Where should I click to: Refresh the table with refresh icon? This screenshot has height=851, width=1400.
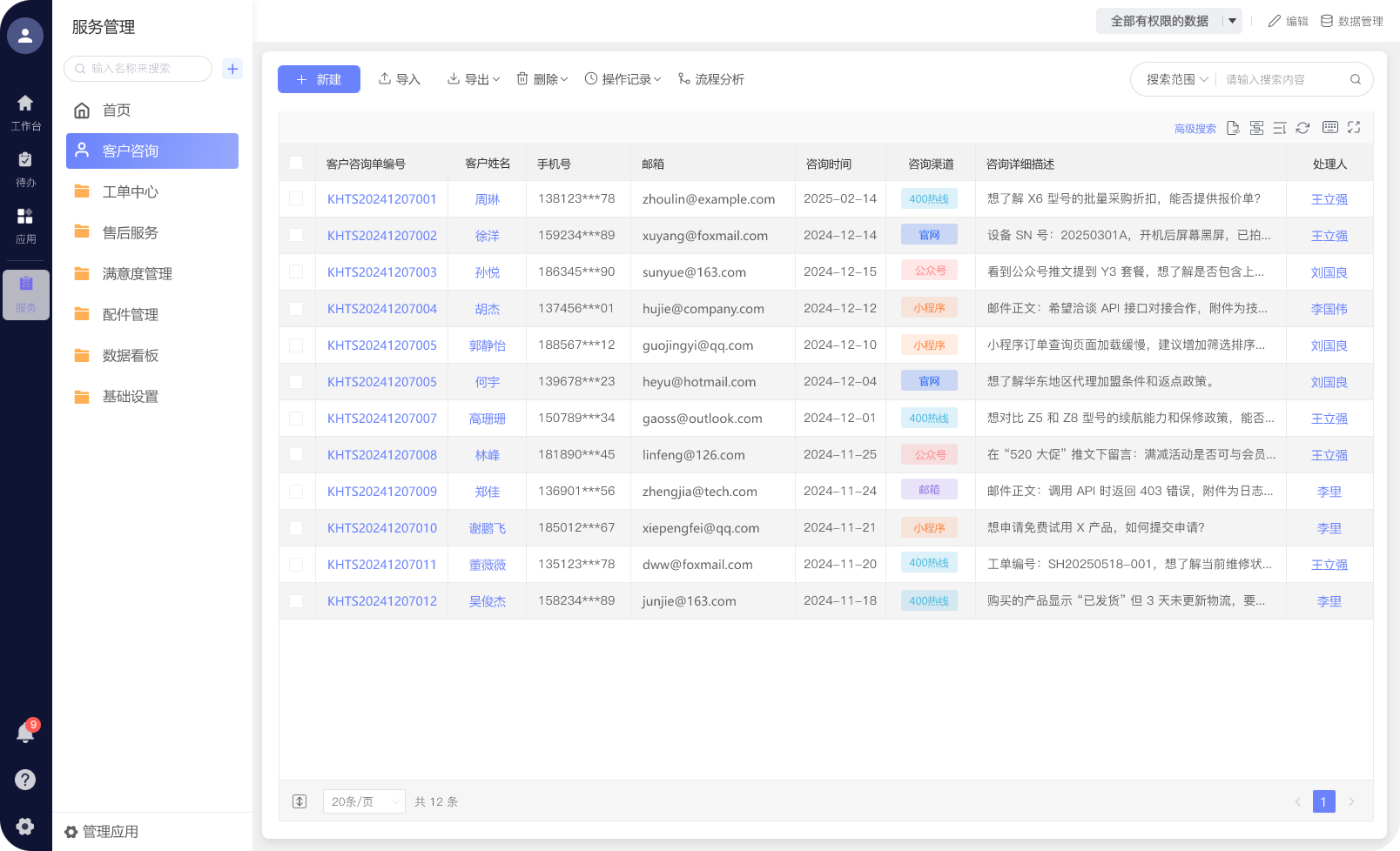(1302, 128)
